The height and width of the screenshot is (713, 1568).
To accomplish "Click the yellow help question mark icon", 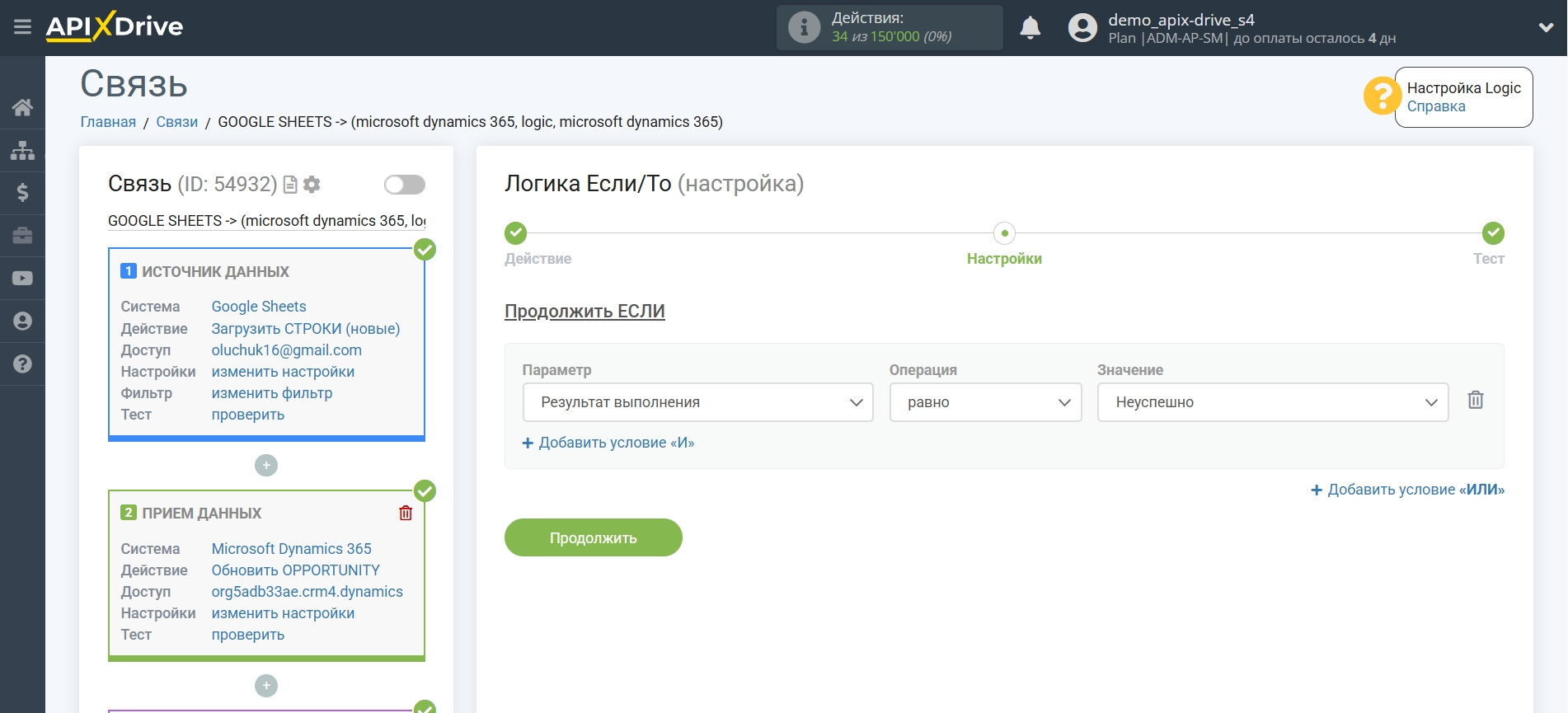I will coord(1381,96).
